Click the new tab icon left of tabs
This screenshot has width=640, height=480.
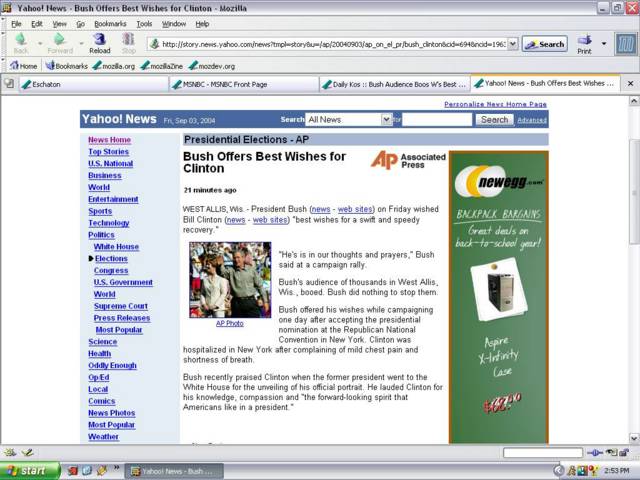pos(9,84)
